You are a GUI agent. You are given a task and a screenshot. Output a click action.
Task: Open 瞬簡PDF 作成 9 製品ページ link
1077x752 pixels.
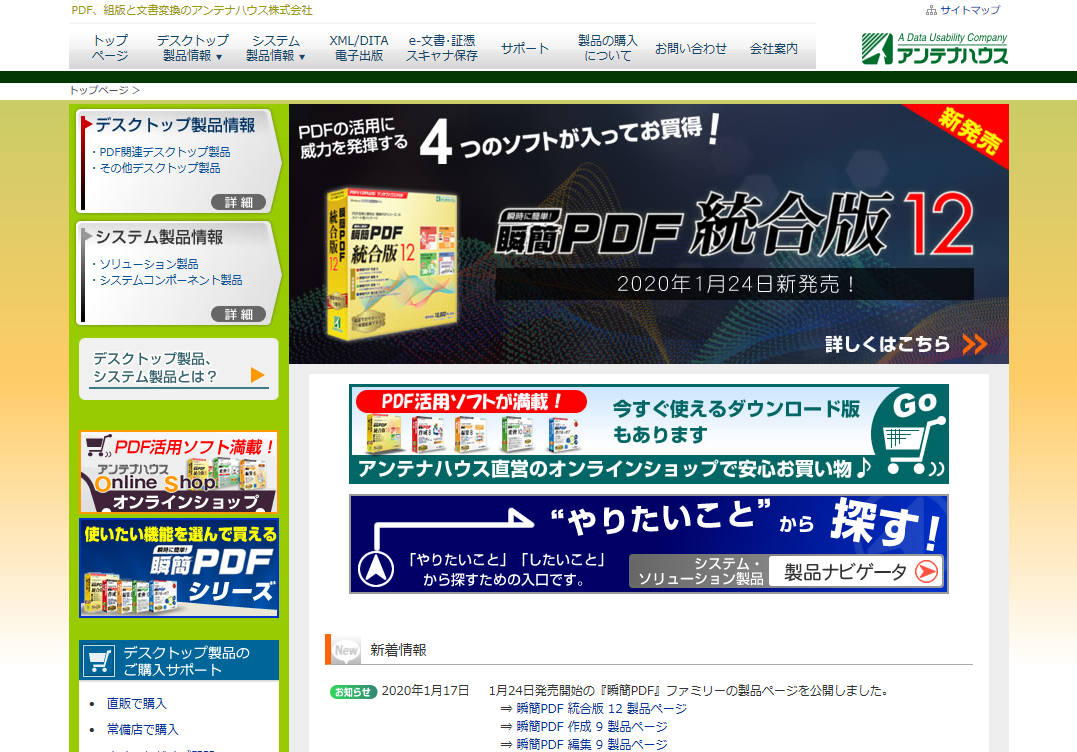click(x=592, y=726)
